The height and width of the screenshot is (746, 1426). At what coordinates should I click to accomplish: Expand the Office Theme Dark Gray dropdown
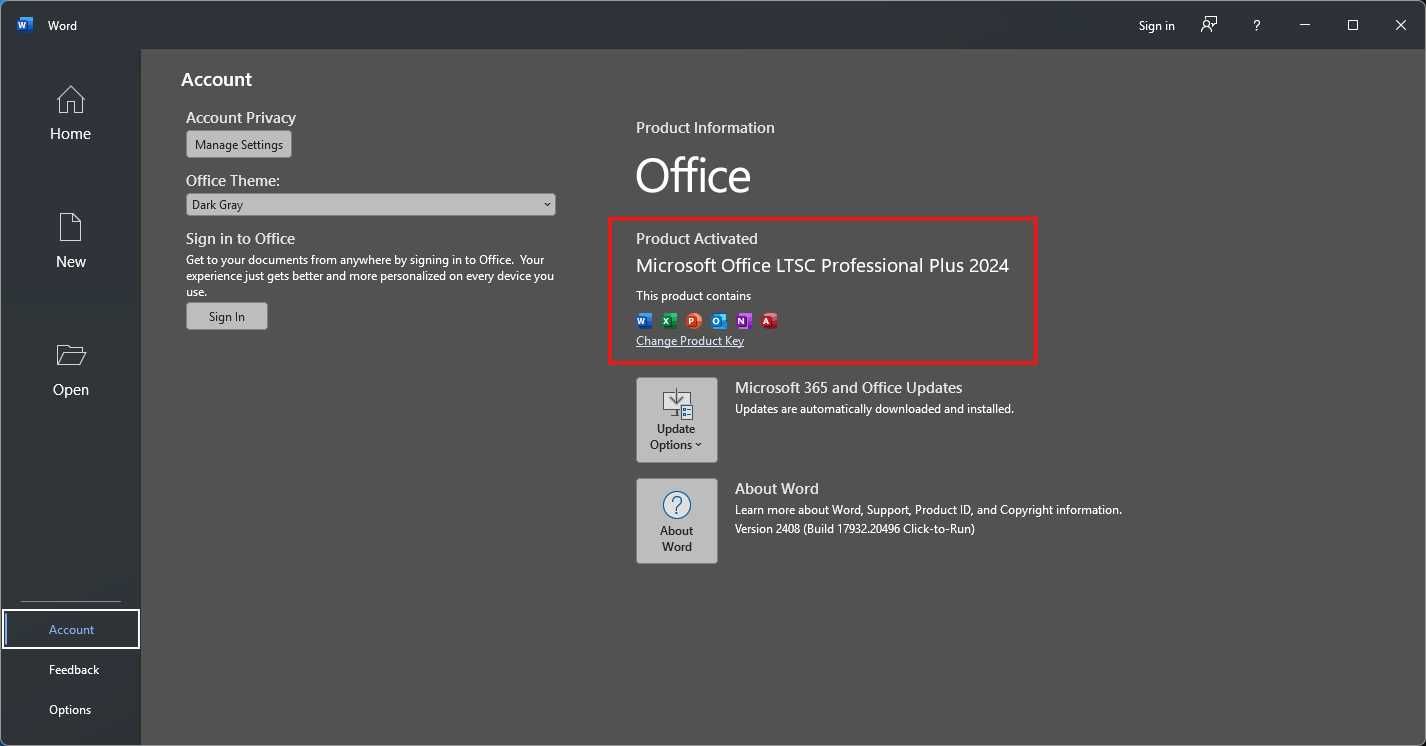(x=370, y=204)
